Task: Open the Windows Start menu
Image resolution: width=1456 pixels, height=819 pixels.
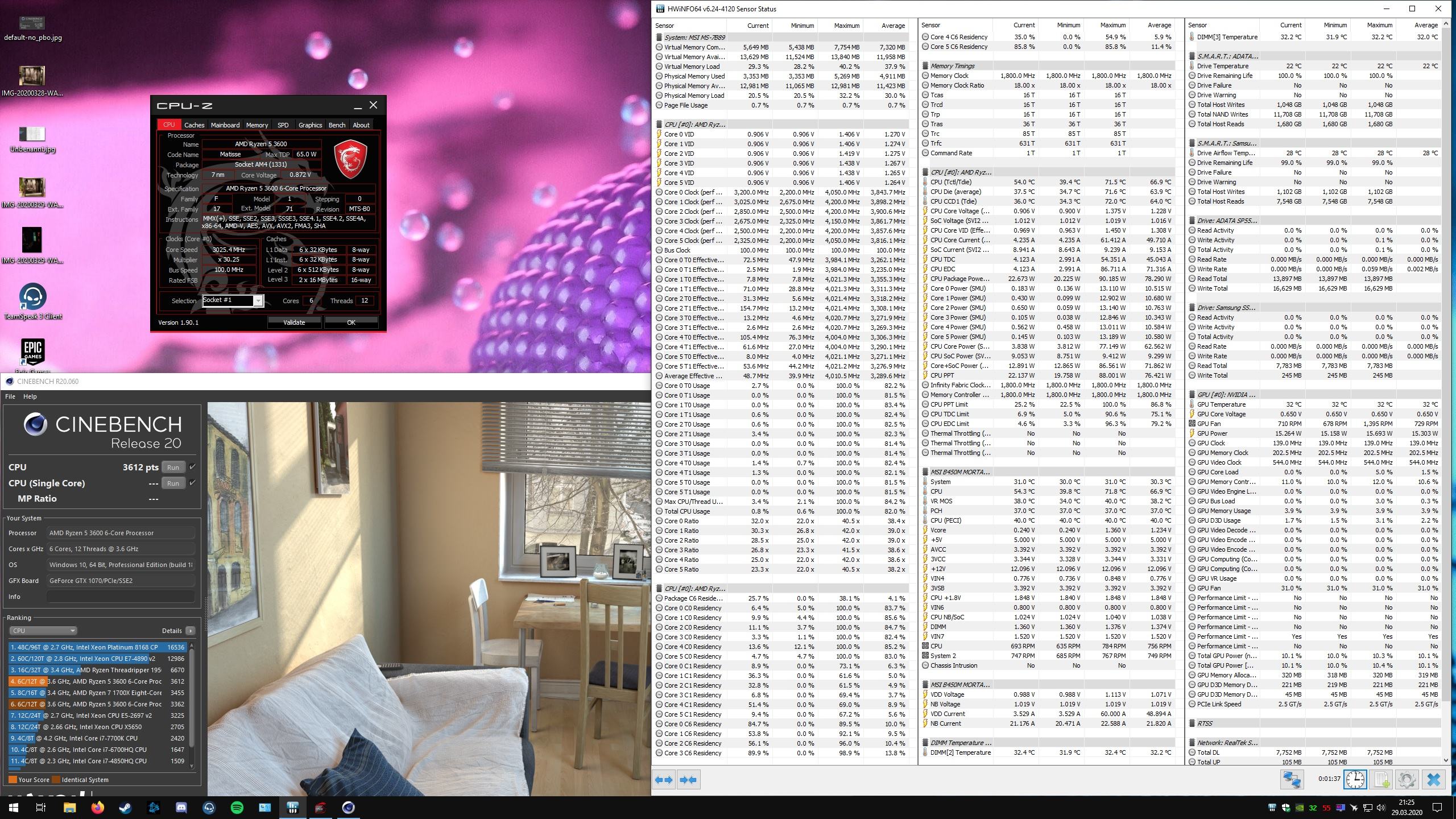Action: coord(14,807)
